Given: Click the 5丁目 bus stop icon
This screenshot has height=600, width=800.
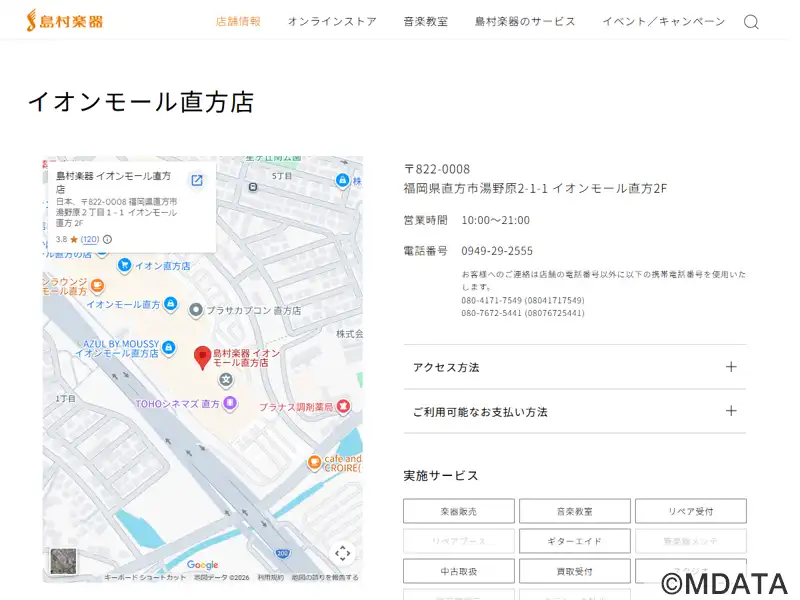Looking at the screenshot, I should [x=253, y=187].
